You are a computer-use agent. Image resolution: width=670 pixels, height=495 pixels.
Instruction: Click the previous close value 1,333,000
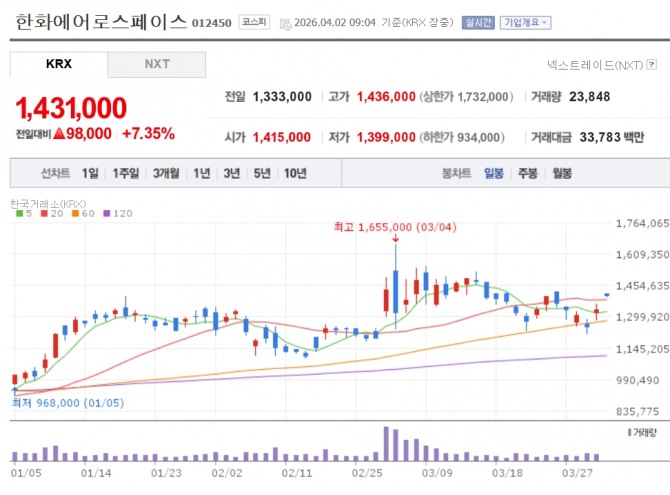coord(282,97)
